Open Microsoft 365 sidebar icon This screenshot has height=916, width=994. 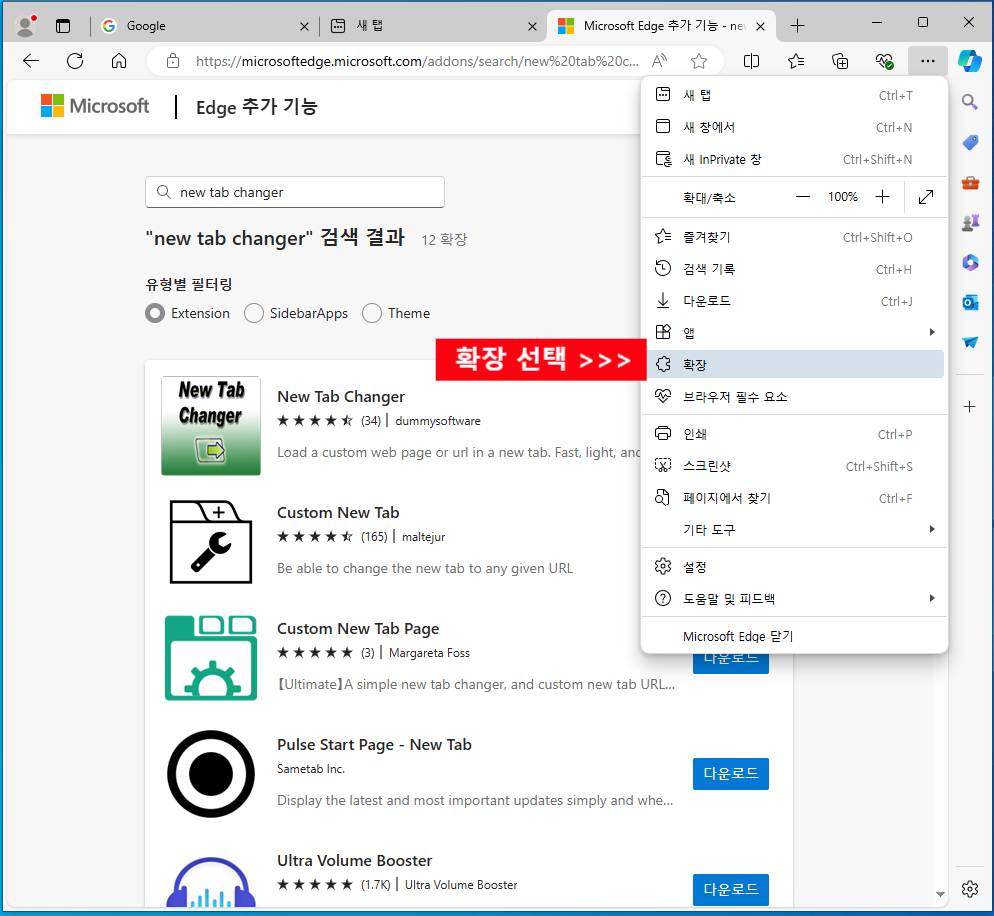coord(969,262)
